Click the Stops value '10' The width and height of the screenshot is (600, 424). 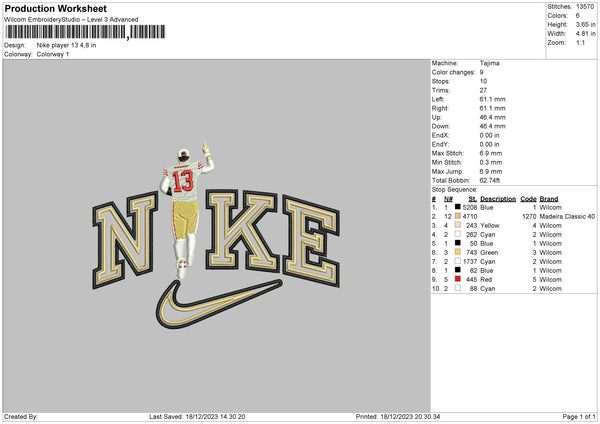(483, 81)
